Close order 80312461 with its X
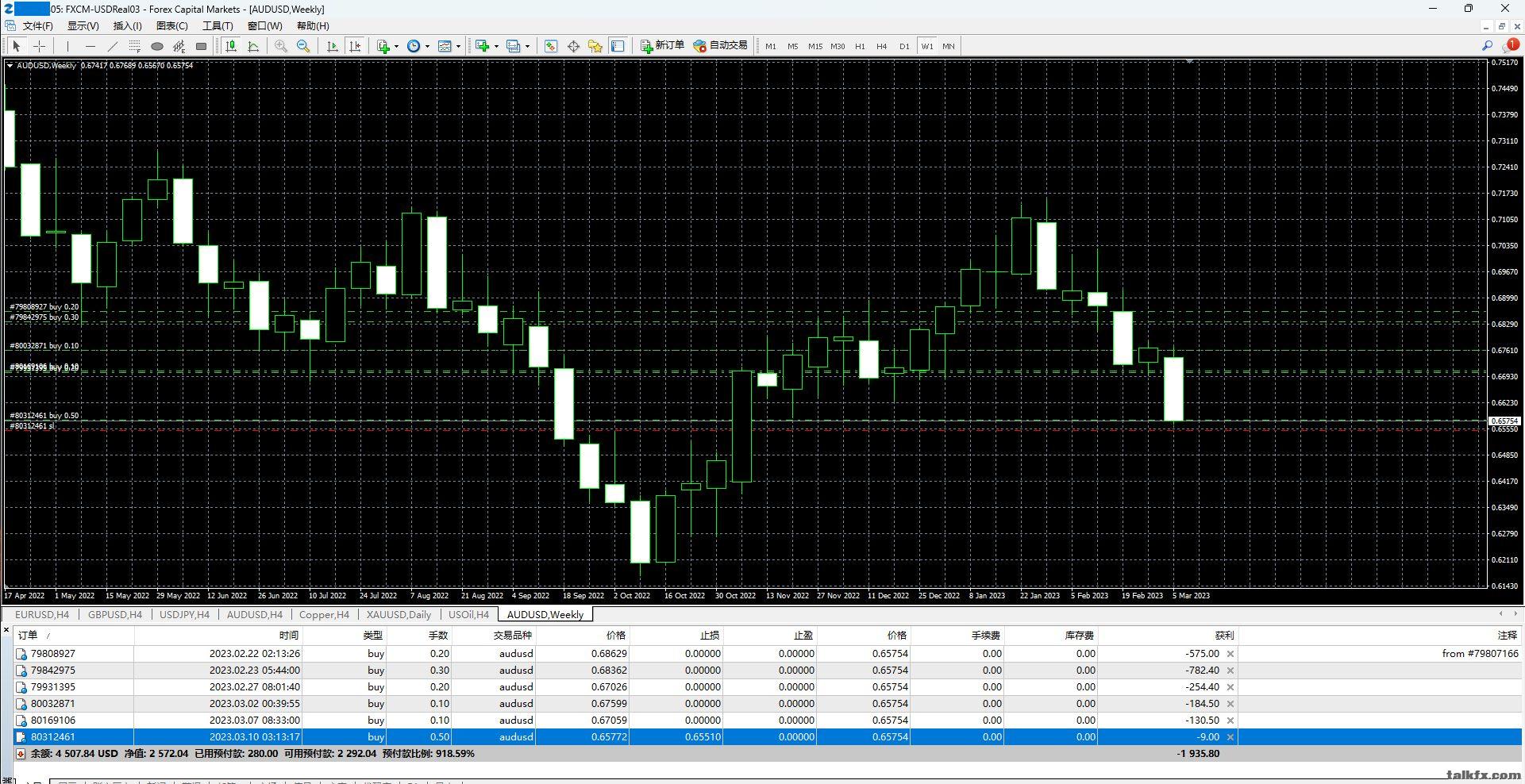 point(1230,737)
